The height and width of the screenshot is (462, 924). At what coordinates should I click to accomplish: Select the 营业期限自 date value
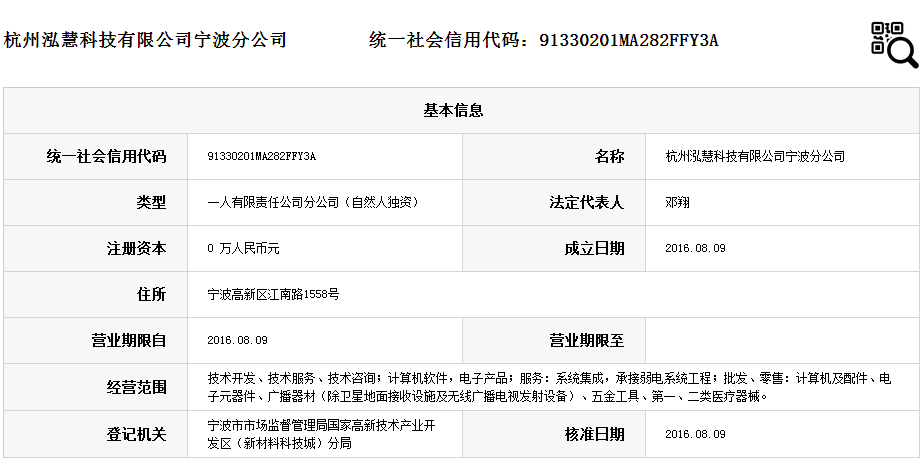237,340
